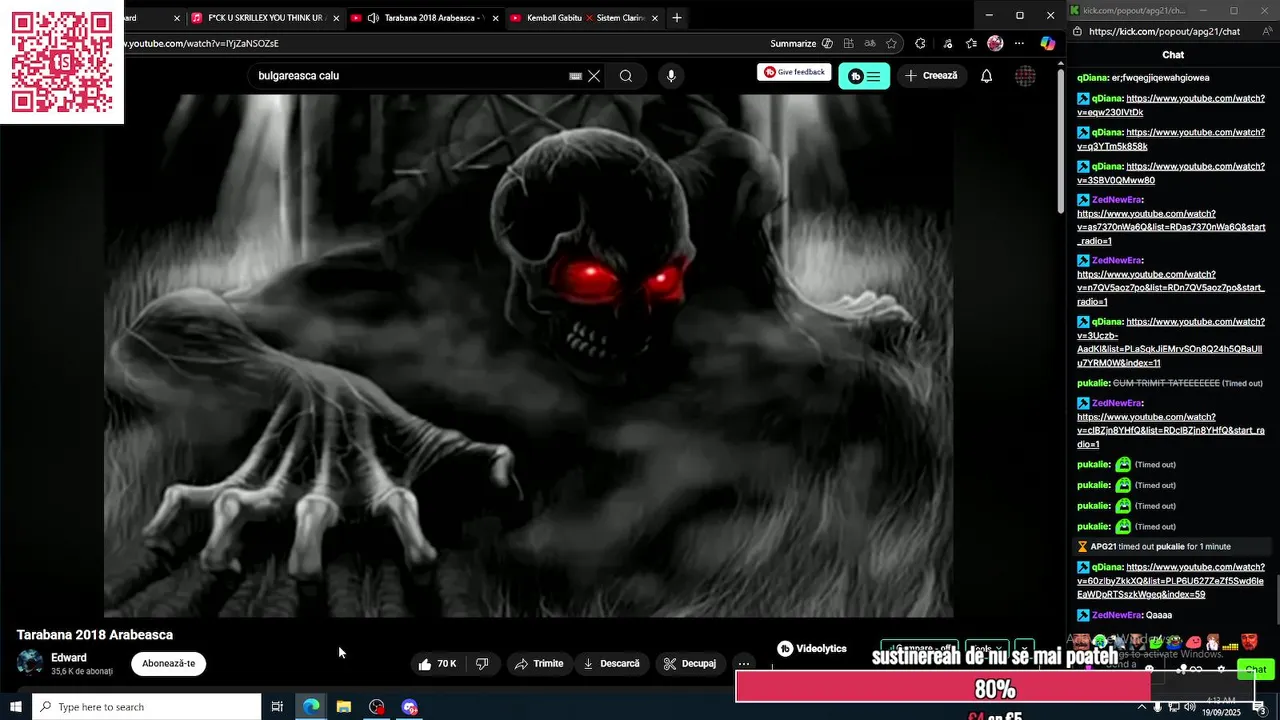Toggle the TubeBuddy menu button

864,76
